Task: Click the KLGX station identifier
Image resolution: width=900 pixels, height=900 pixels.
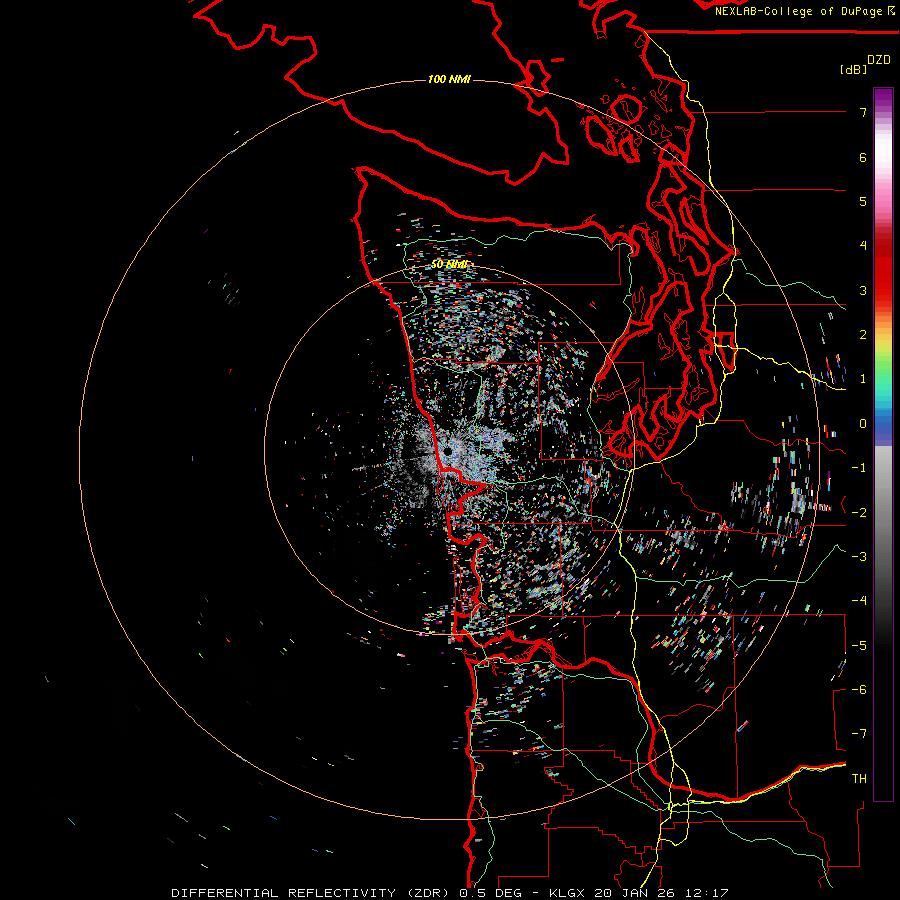Action: (568, 893)
